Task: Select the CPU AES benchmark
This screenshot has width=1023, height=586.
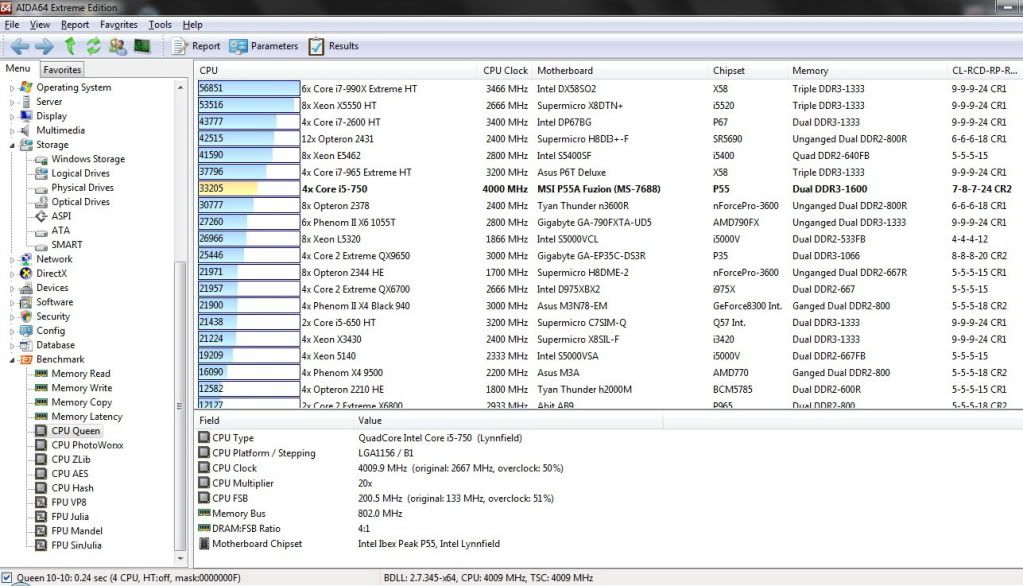Action: 70,474
